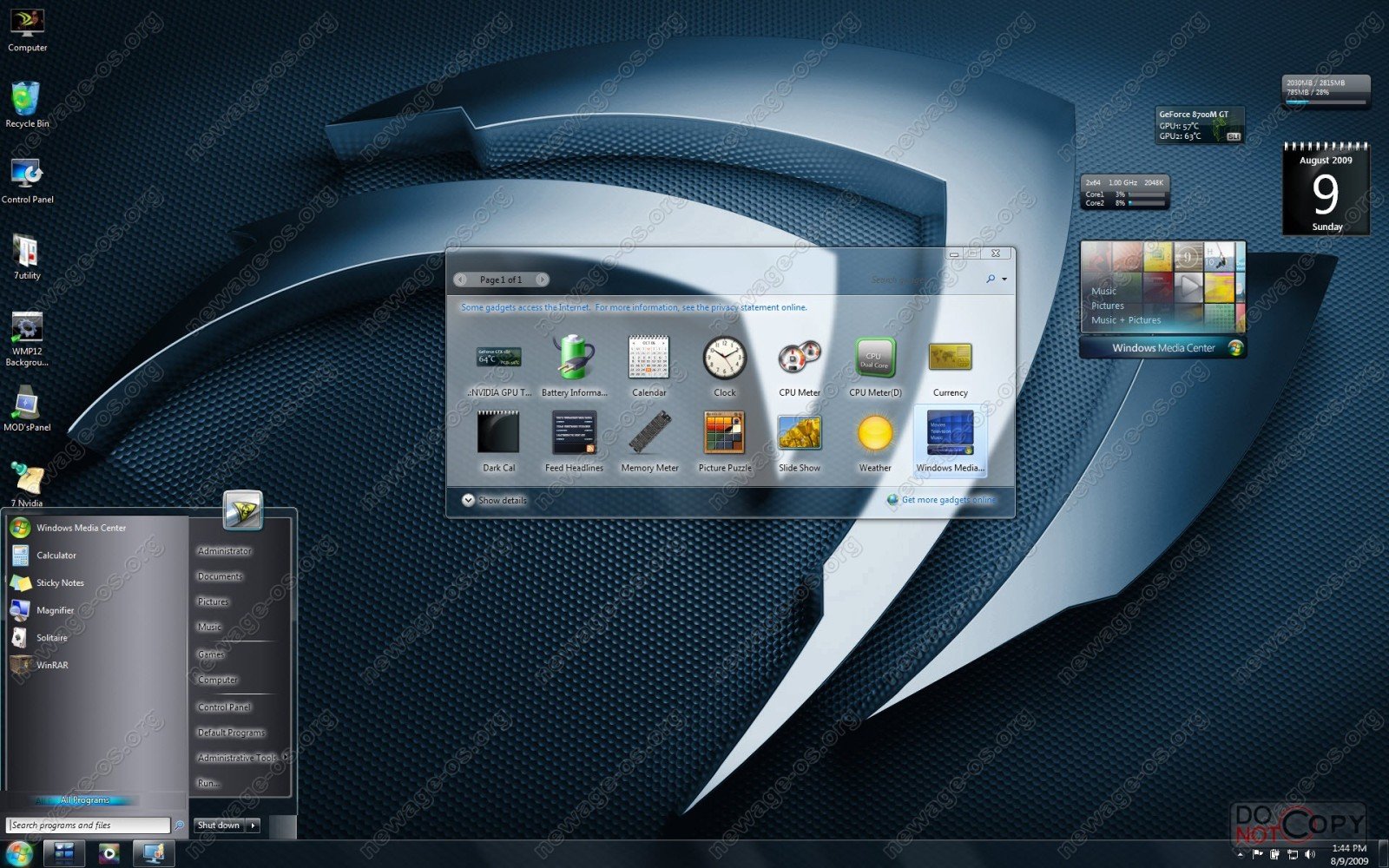Image resolution: width=1389 pixels, height=868 pixels.
Task: Expand All Programs in the Start menu
Action: pyautogui.click(x=85, y=800)
